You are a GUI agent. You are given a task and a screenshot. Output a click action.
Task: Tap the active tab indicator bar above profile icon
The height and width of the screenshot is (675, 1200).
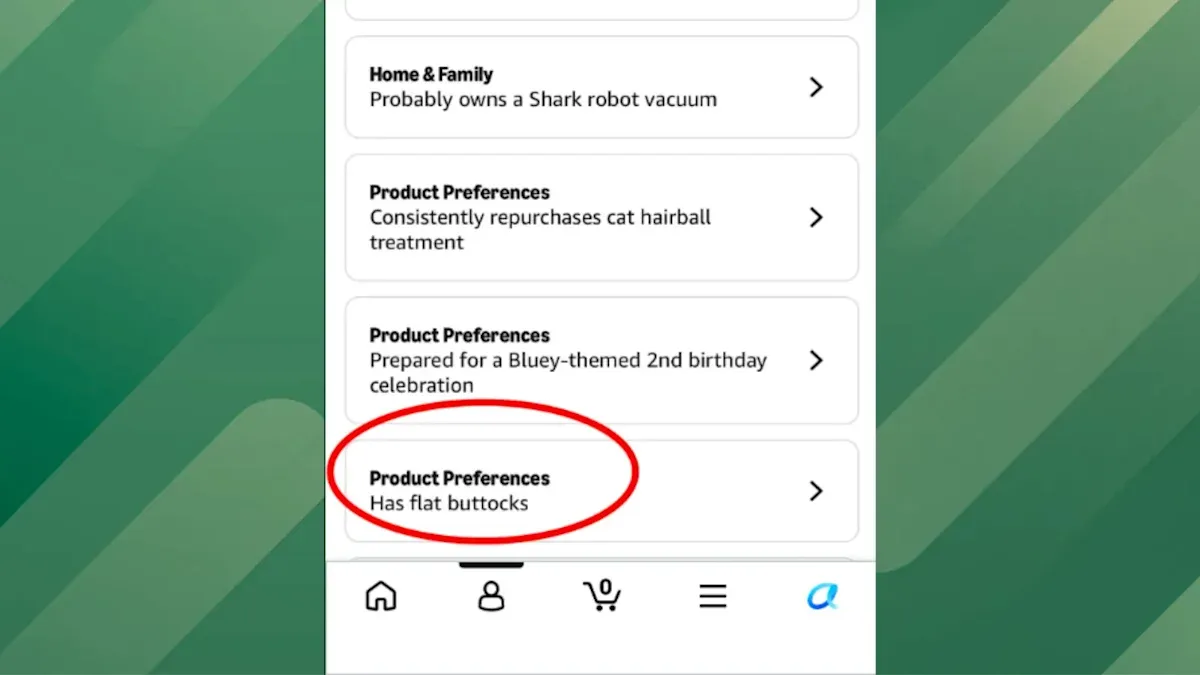(491, 565)
